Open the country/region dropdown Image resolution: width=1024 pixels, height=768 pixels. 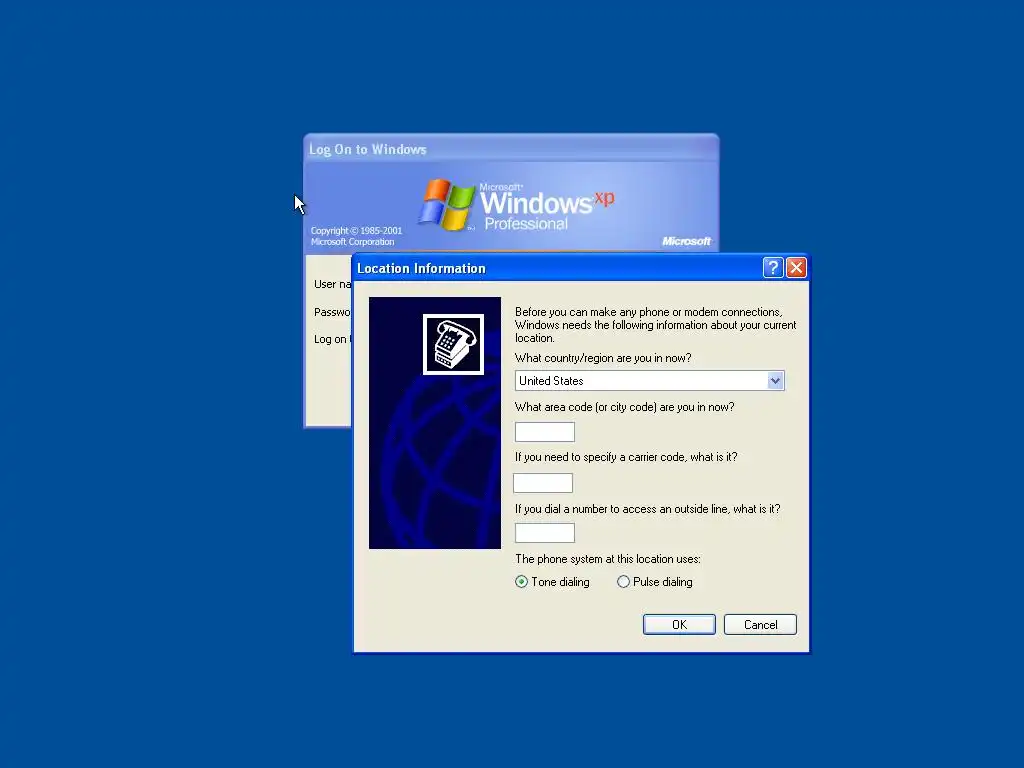coord(775,381)
